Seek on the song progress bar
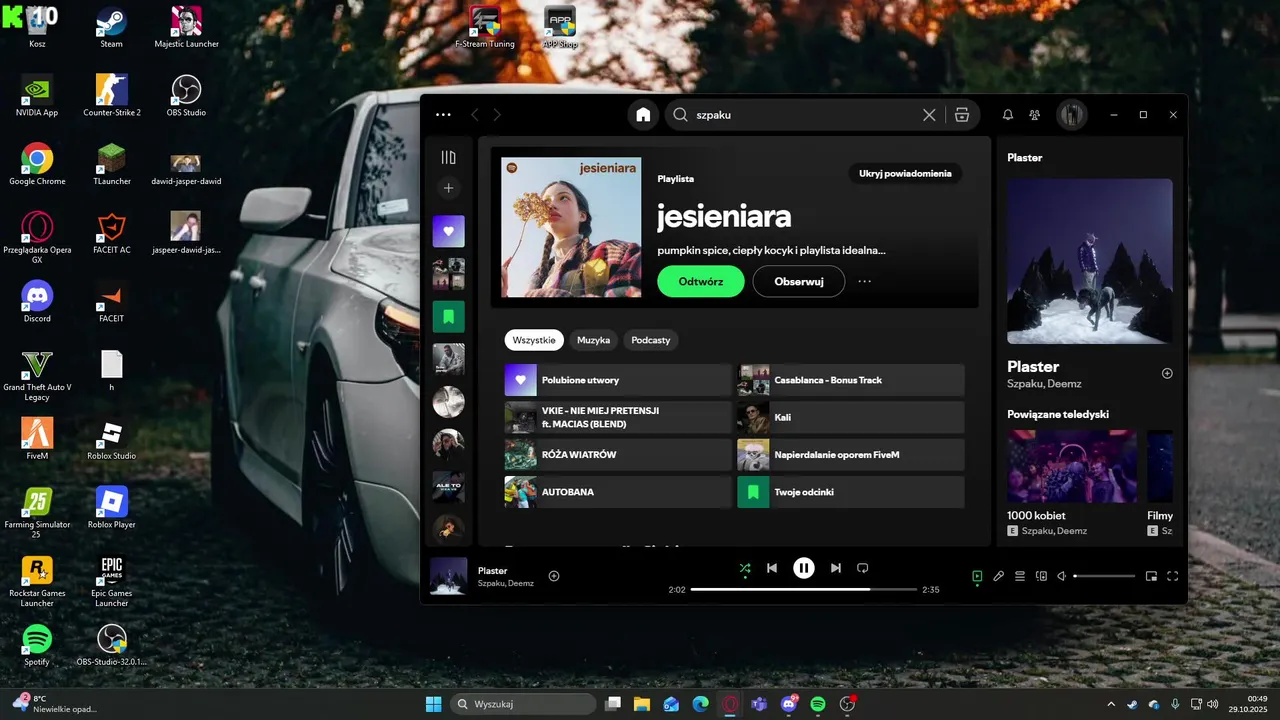Viewport: 1280px width, 720px height. [803, 590]
